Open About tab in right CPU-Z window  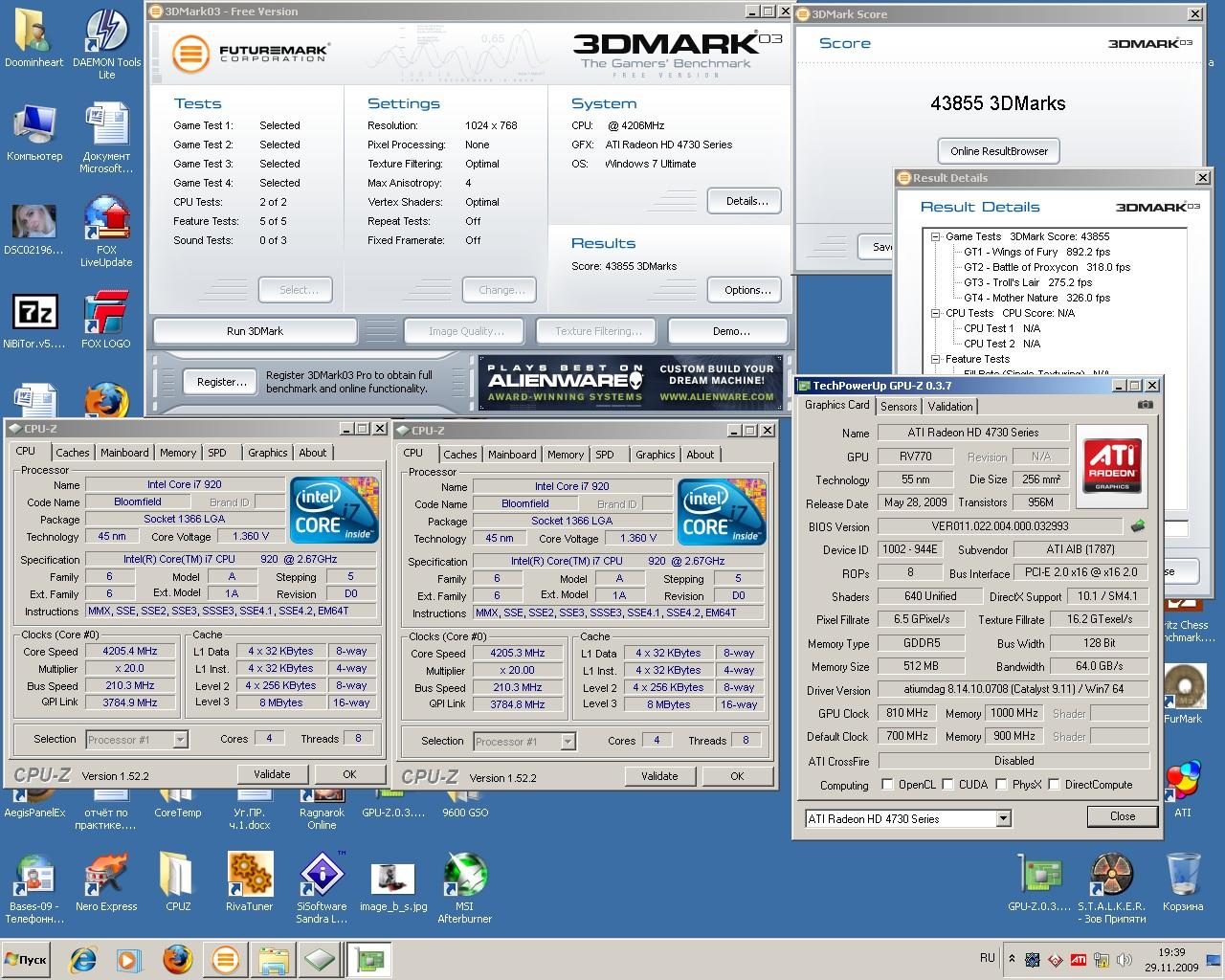(701, 455)
